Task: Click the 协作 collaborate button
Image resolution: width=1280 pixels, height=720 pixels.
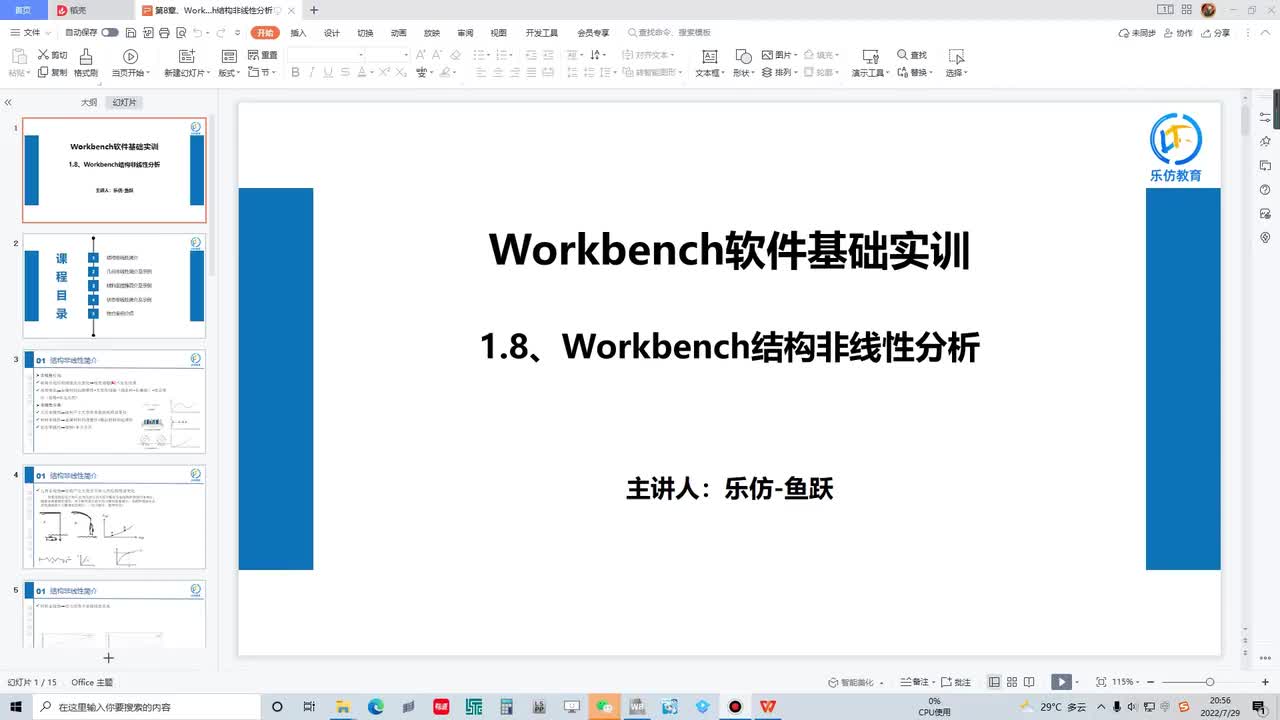Action: [x=1178, y=33]
